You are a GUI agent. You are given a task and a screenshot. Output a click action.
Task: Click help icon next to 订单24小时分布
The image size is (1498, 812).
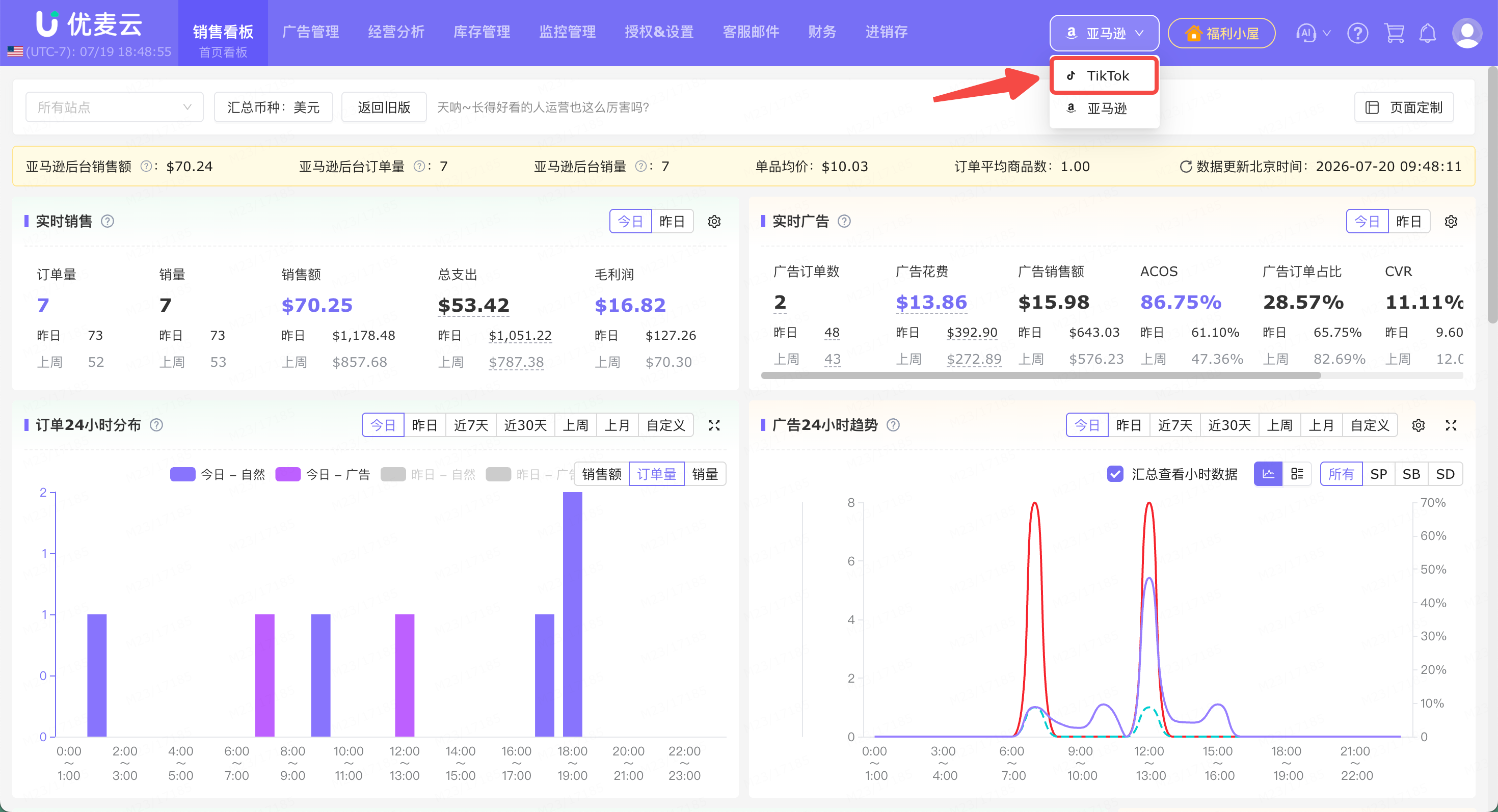[156, 425]
